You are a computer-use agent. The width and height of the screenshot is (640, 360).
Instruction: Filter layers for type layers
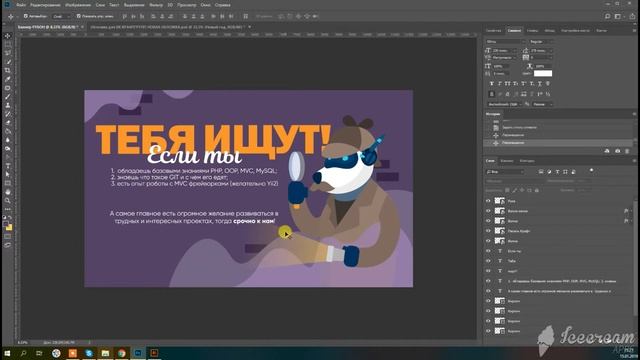click(x=557, y=172)
